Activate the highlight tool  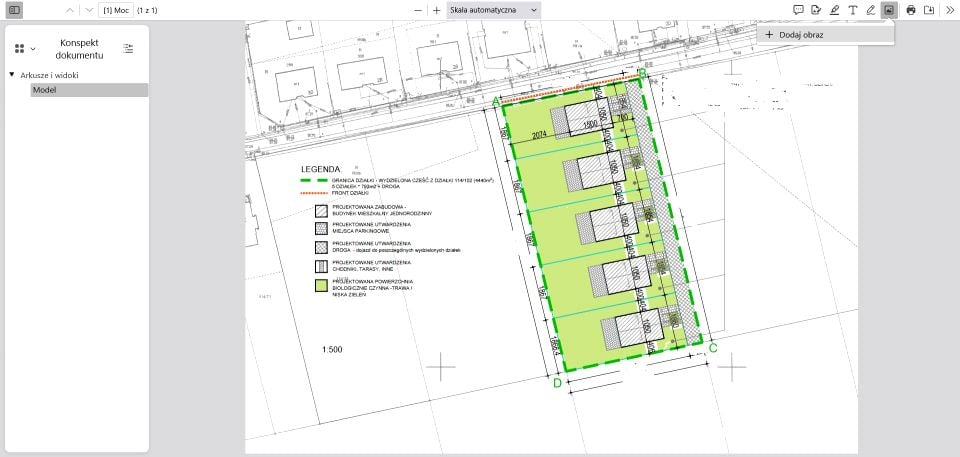tap(834, 10)
